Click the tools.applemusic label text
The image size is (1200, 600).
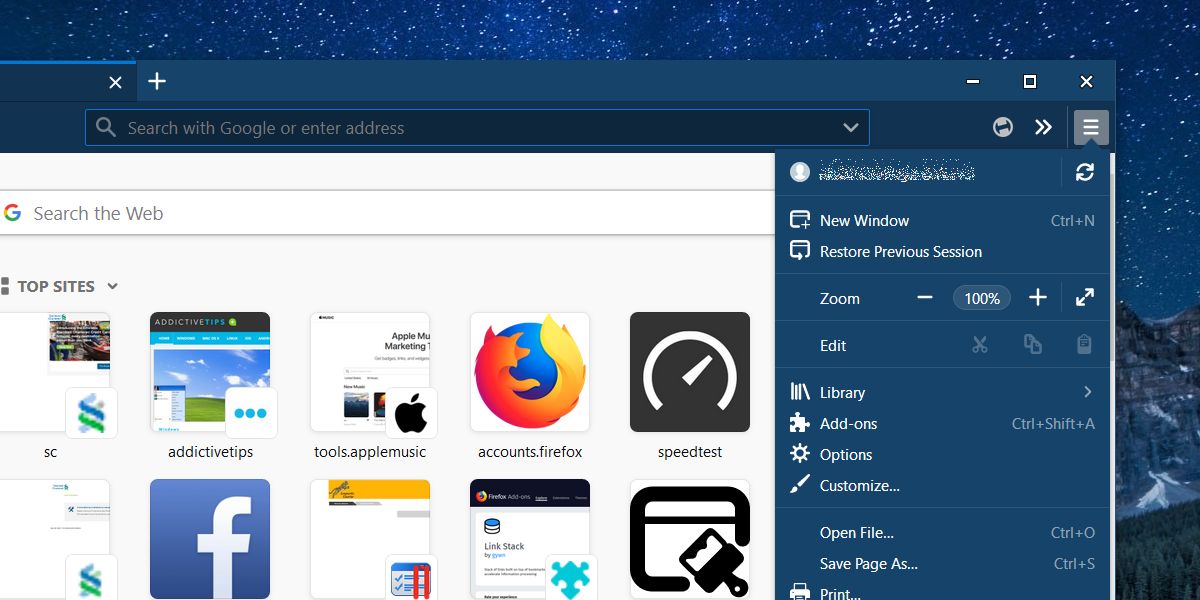tap(370, 452)
